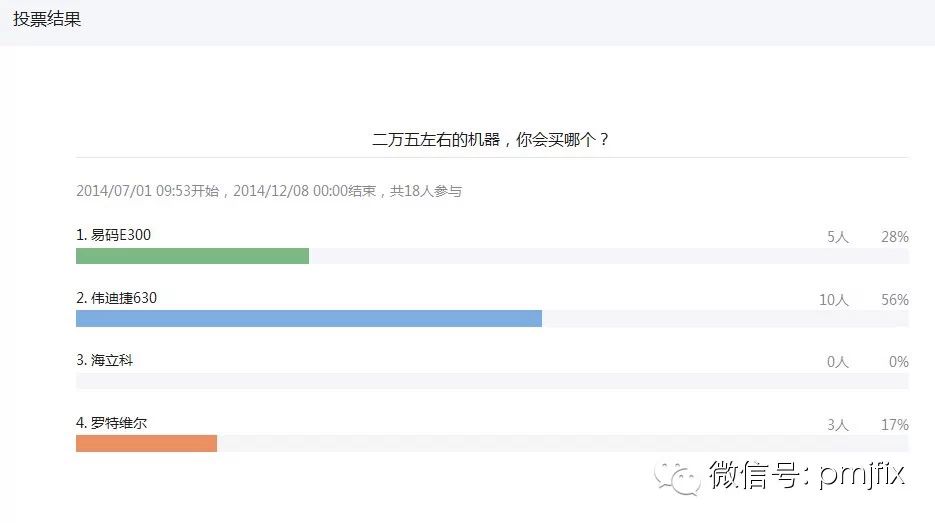
Task: Click the 3人 vote count
Action: point(838,425)
